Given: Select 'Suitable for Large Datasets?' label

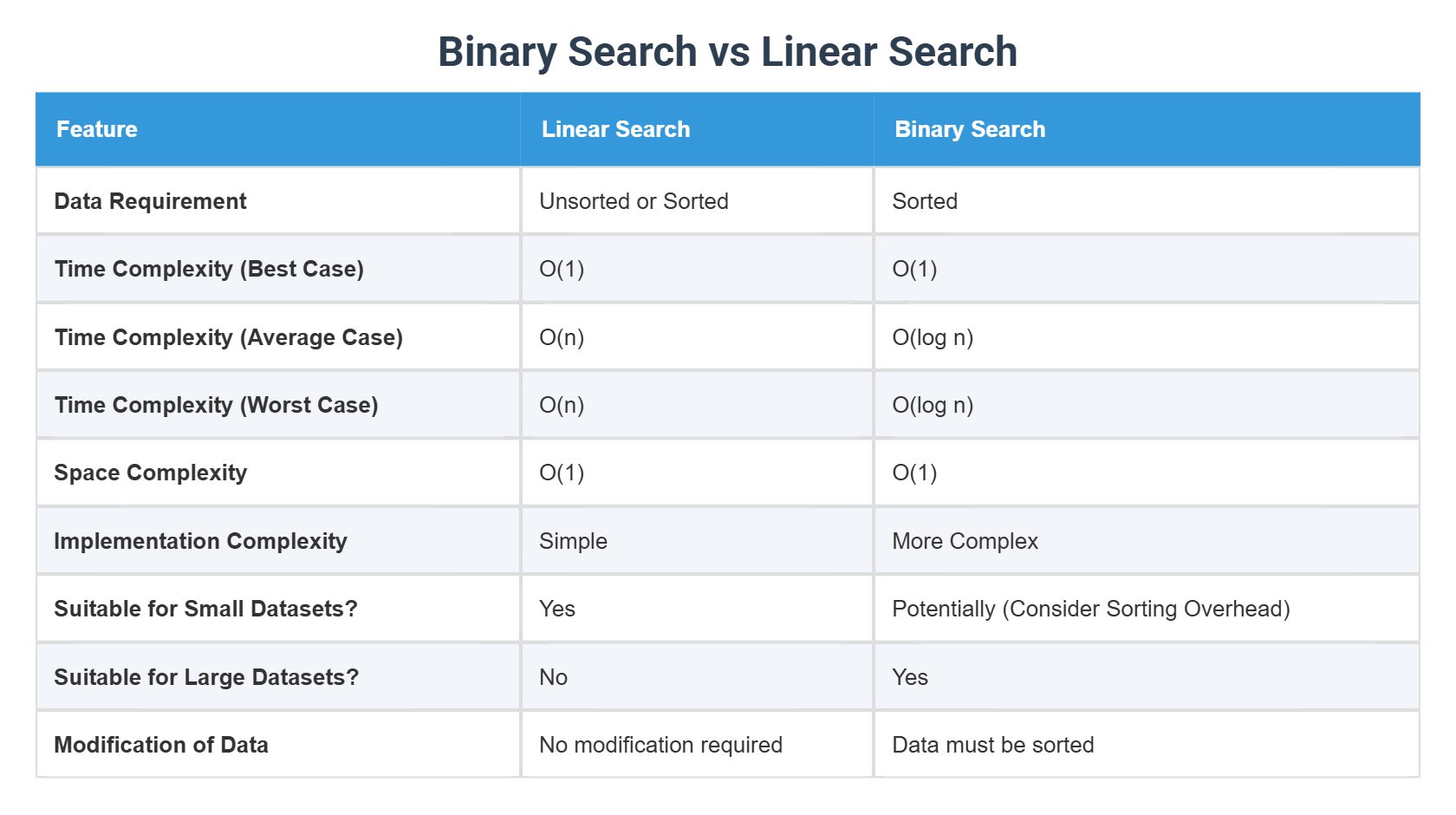Looking at the screenshot, I should tap(206, 677).
